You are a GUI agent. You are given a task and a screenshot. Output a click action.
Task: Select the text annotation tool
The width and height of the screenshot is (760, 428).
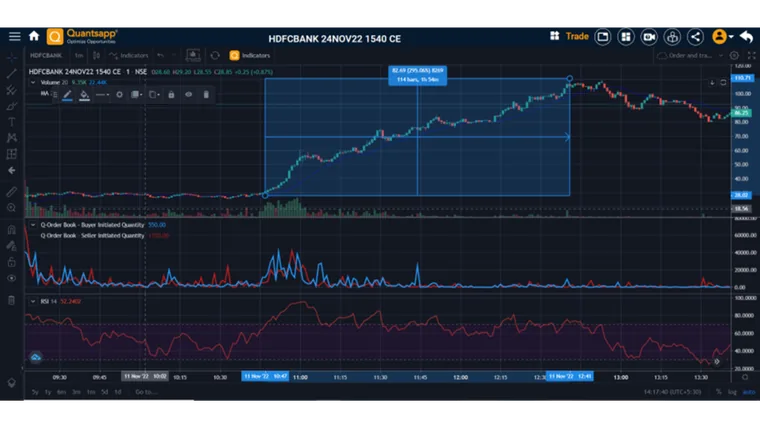pos(12,122)
